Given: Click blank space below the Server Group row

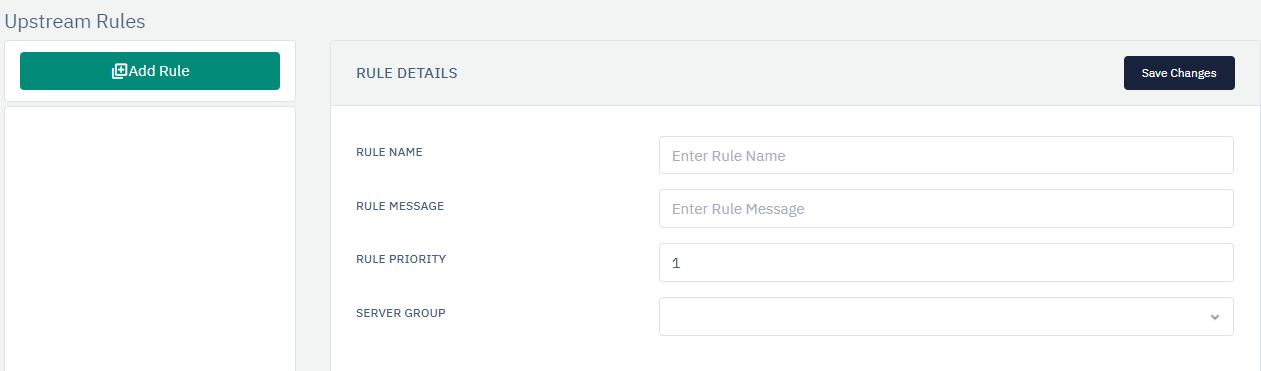Looking at the screenshot, I should (795, 355).
